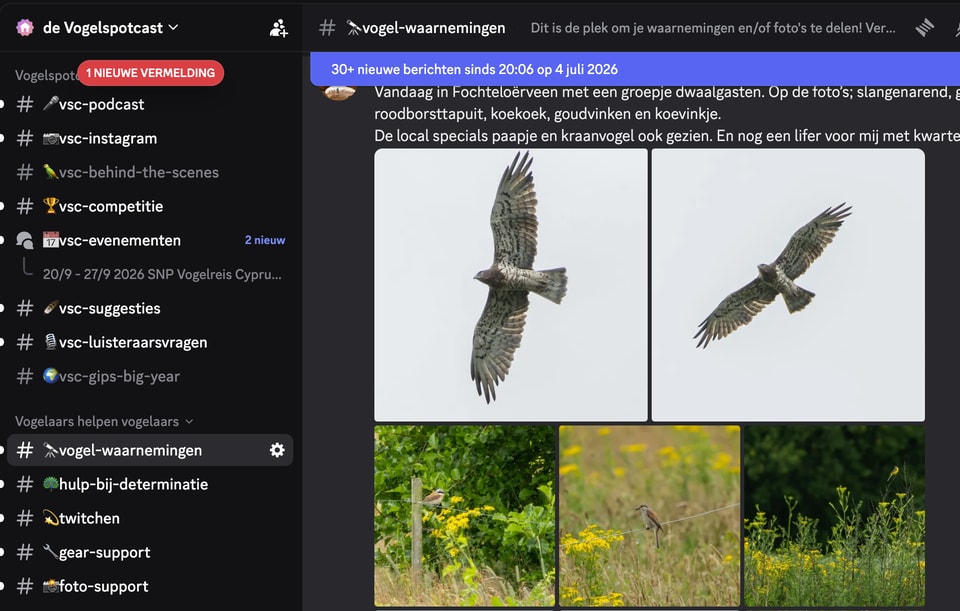Click the microphone emoji on vsc-podcast

pos(51,103)
